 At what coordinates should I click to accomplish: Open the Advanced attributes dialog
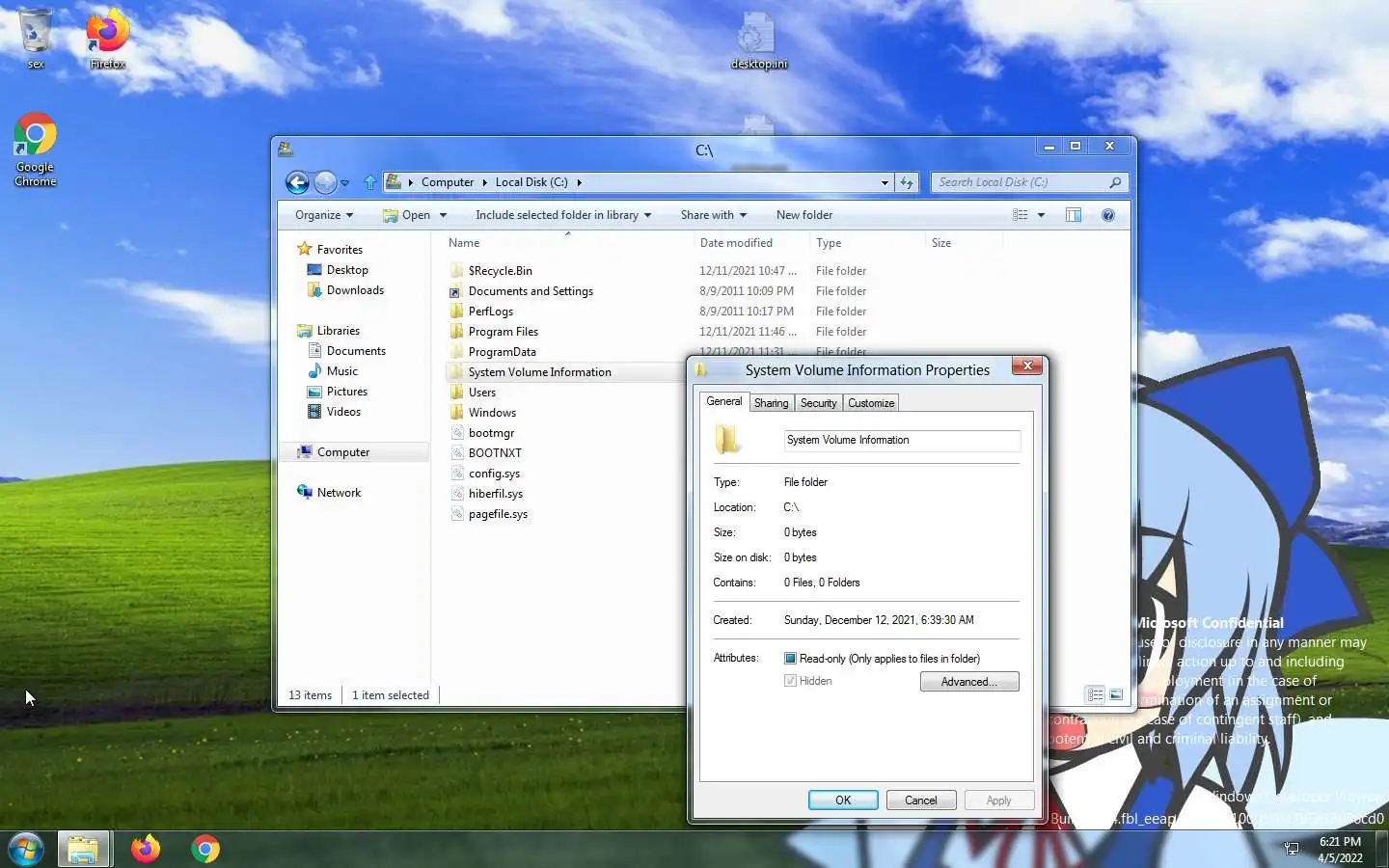pyautogui.click(x=969, y=682)
